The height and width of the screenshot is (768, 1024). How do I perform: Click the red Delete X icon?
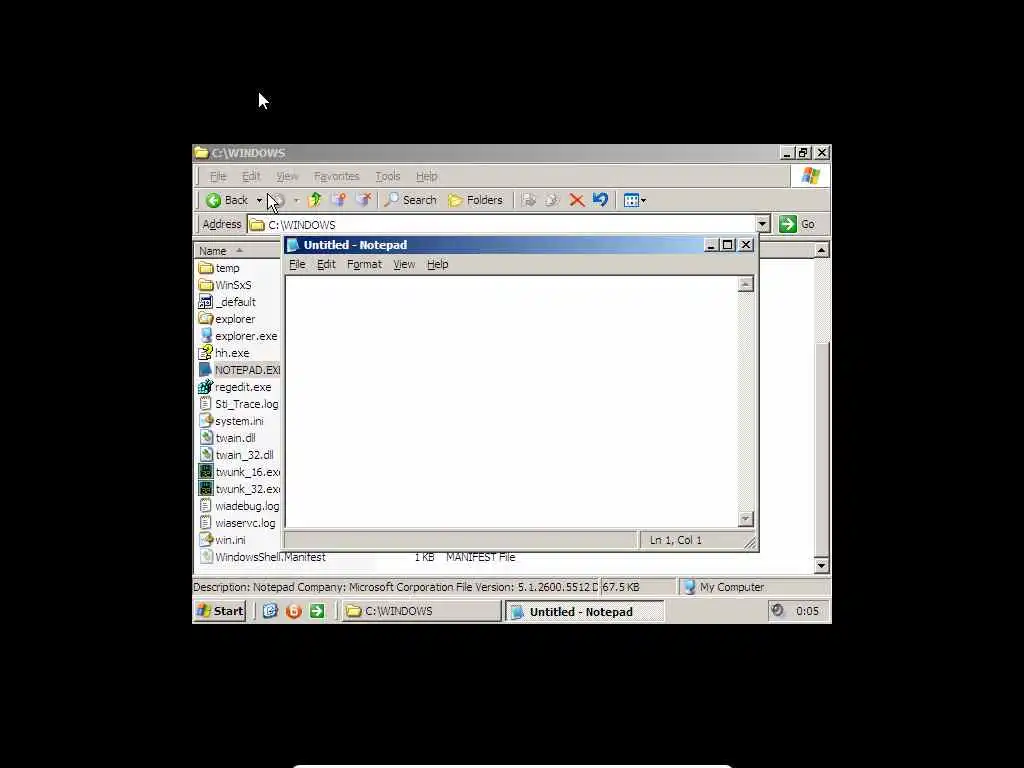pos(576,200)
